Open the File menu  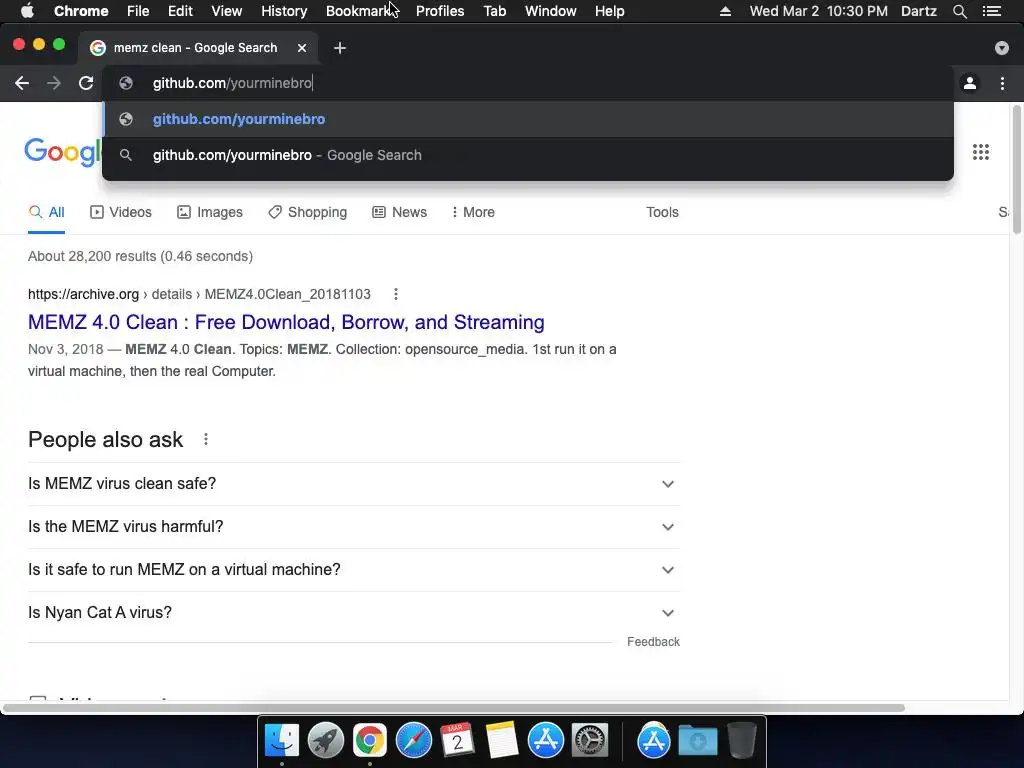click(138, 11)
